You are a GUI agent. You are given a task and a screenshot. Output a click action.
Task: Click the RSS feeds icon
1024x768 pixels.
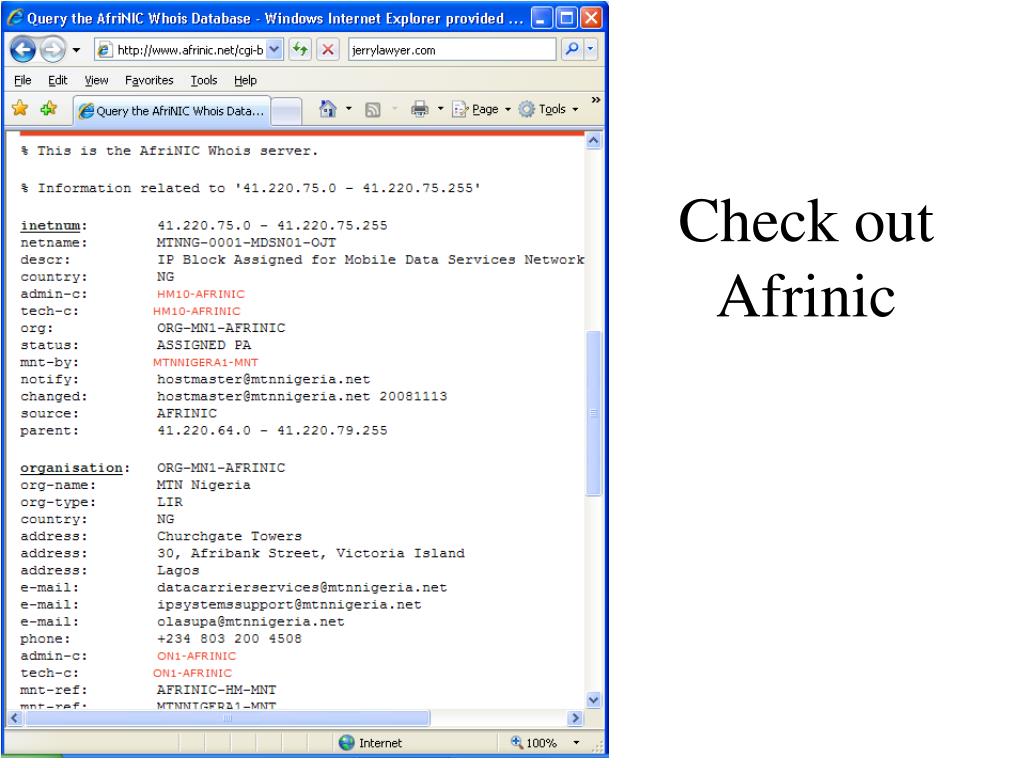[372, 110]
